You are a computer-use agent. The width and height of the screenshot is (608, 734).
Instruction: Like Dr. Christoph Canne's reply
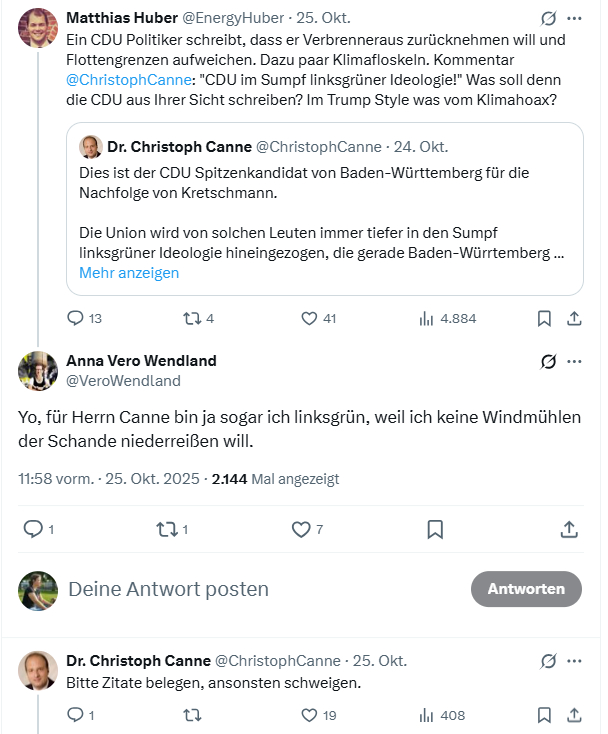coord(310,715)
